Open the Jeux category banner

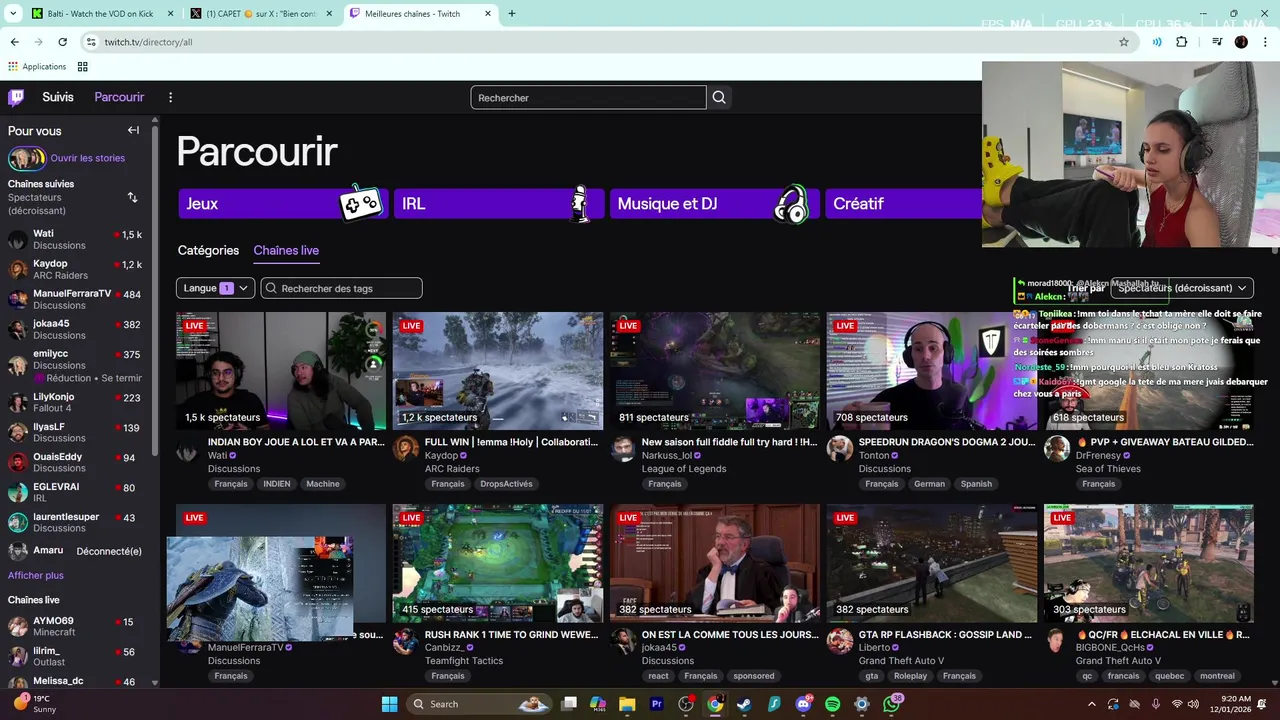[283, 203]
